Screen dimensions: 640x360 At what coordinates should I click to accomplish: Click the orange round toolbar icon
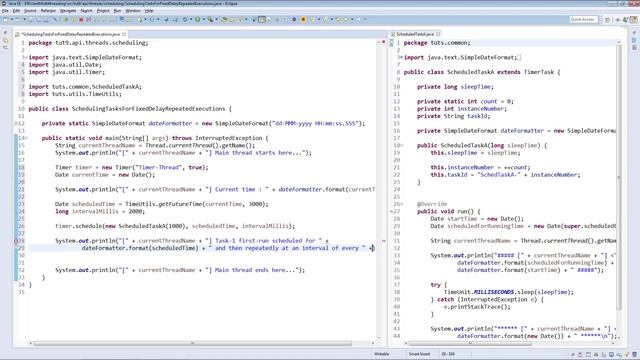pyautogui.click(x=303, y=19)
